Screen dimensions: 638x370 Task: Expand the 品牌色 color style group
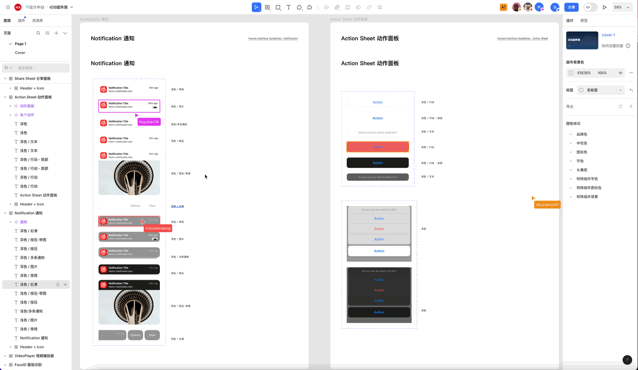click(x=571, y=134)
